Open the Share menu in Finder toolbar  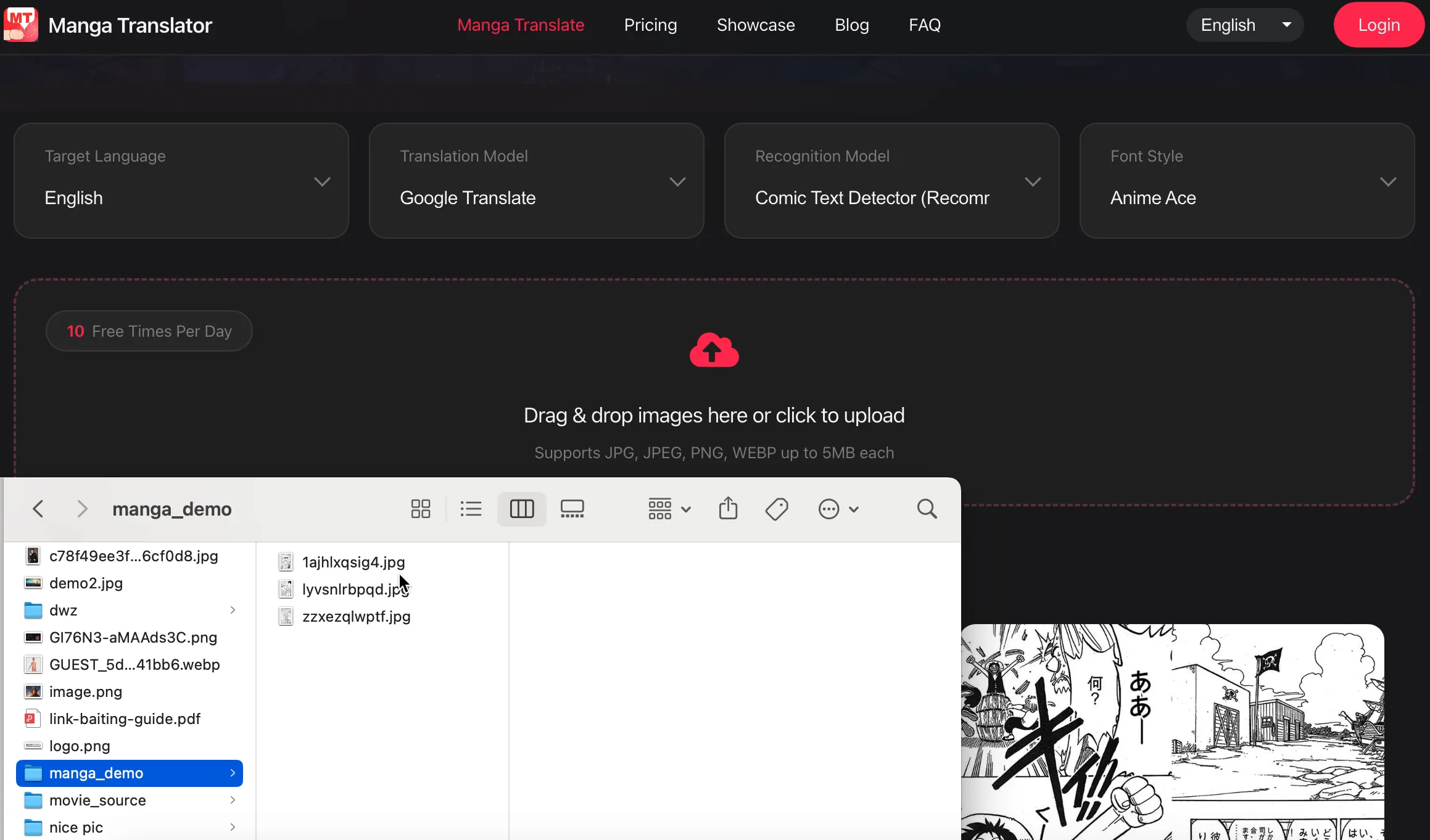[728, 508]
